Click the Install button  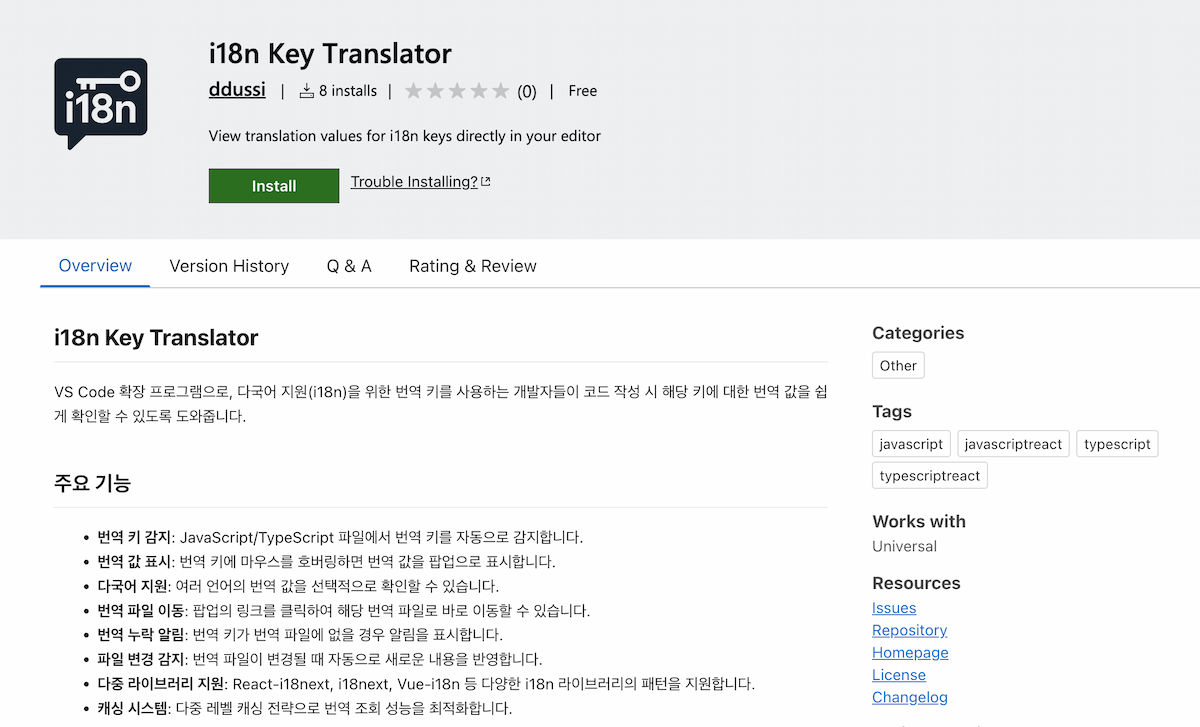click(273, 185)
